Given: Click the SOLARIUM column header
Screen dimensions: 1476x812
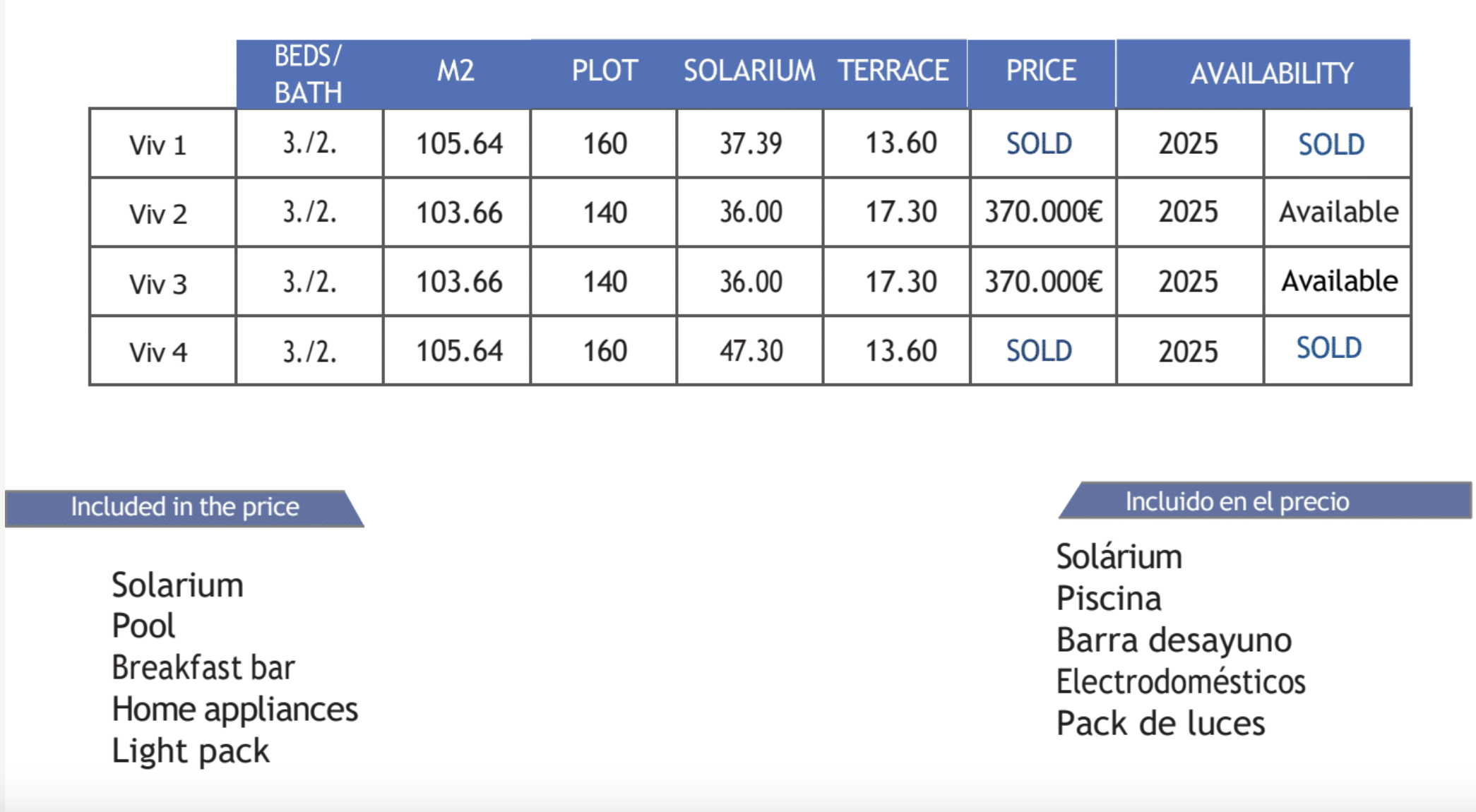Looking at the screenshot, I should [x=749, y=71].
